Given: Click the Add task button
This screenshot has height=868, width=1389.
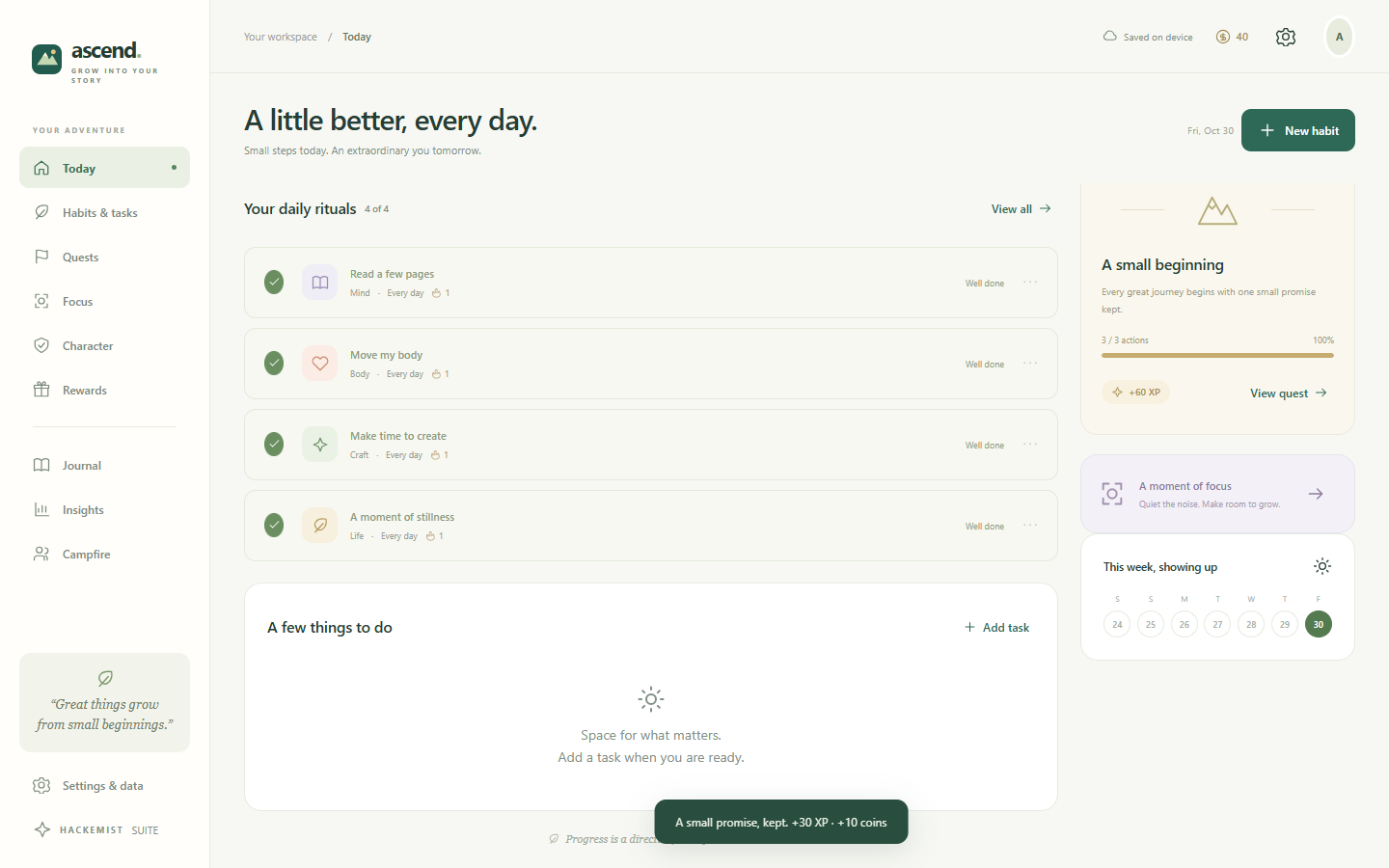Looking at the screenshot, I should (x=997, y=627).
